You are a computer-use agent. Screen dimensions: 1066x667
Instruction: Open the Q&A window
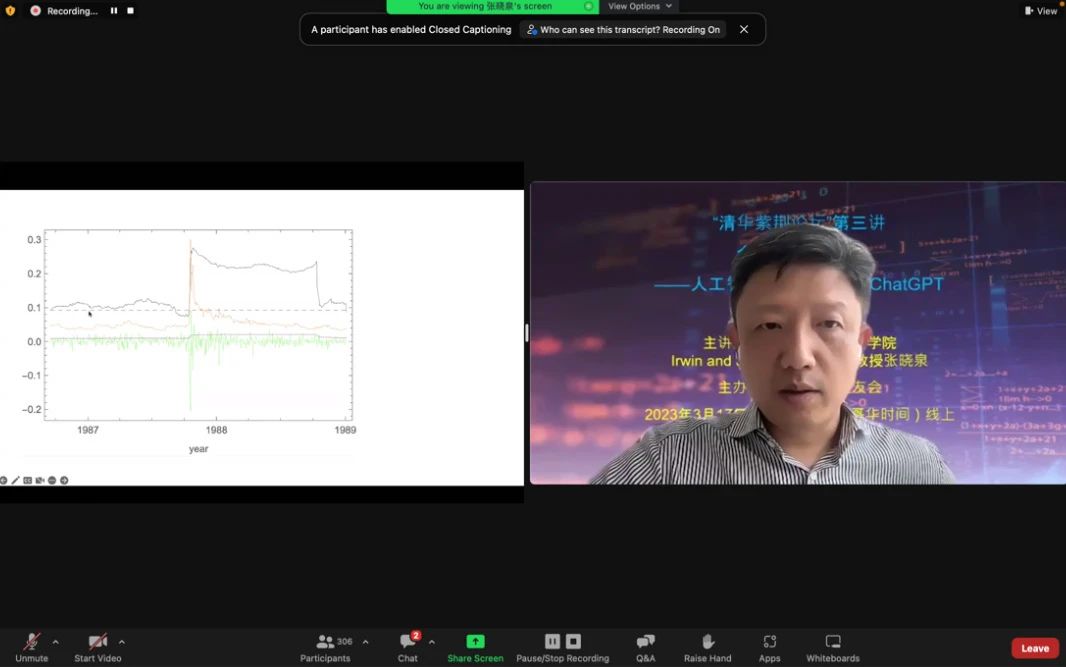coord(645,647)
